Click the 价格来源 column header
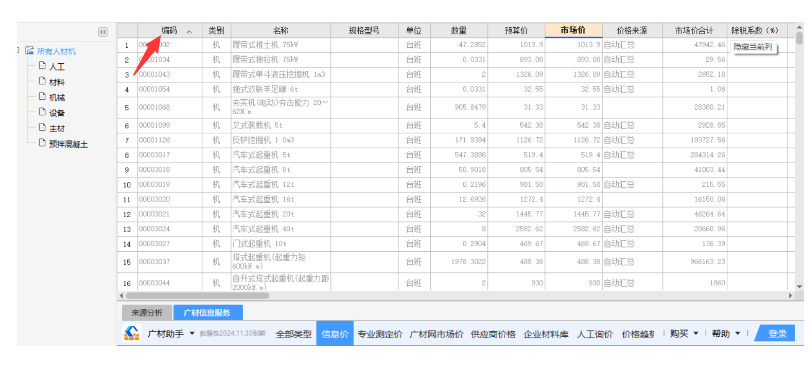Image resolution: width=812 pixels, height=365 pixels. [632, 31]
